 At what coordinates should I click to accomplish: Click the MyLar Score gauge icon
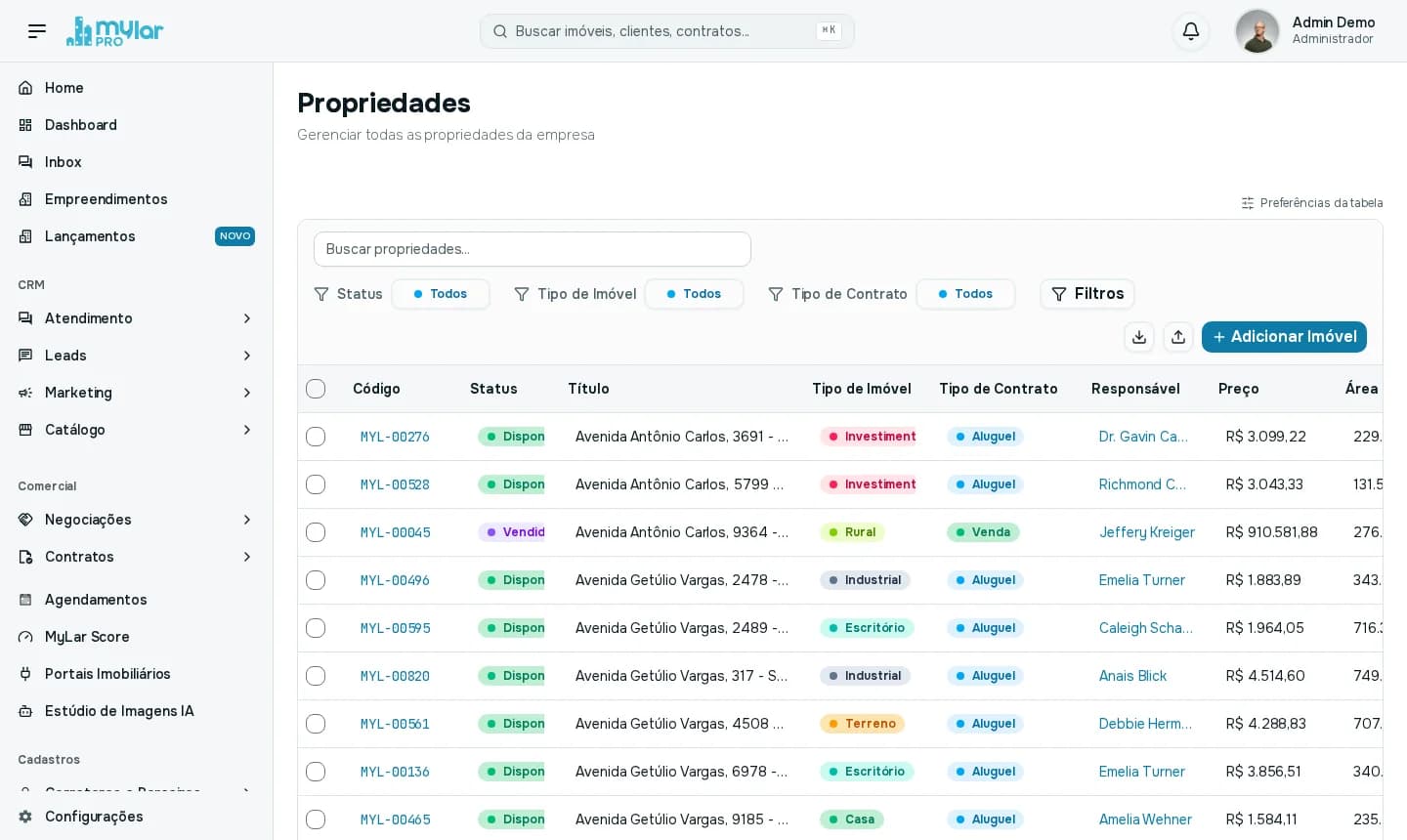25,637
